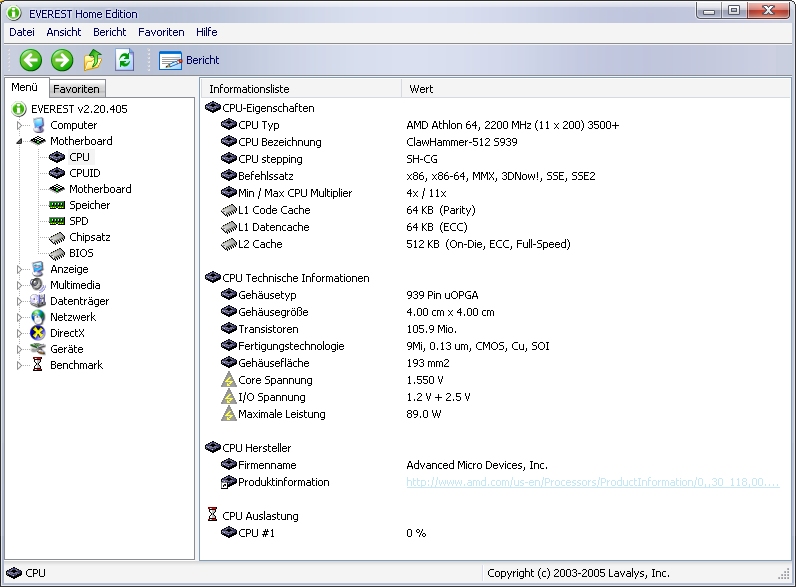Open the Favoriten menu in menu bar
This screenshot has height=587, width=796.
pyautogui.click(x=161, y=32)
